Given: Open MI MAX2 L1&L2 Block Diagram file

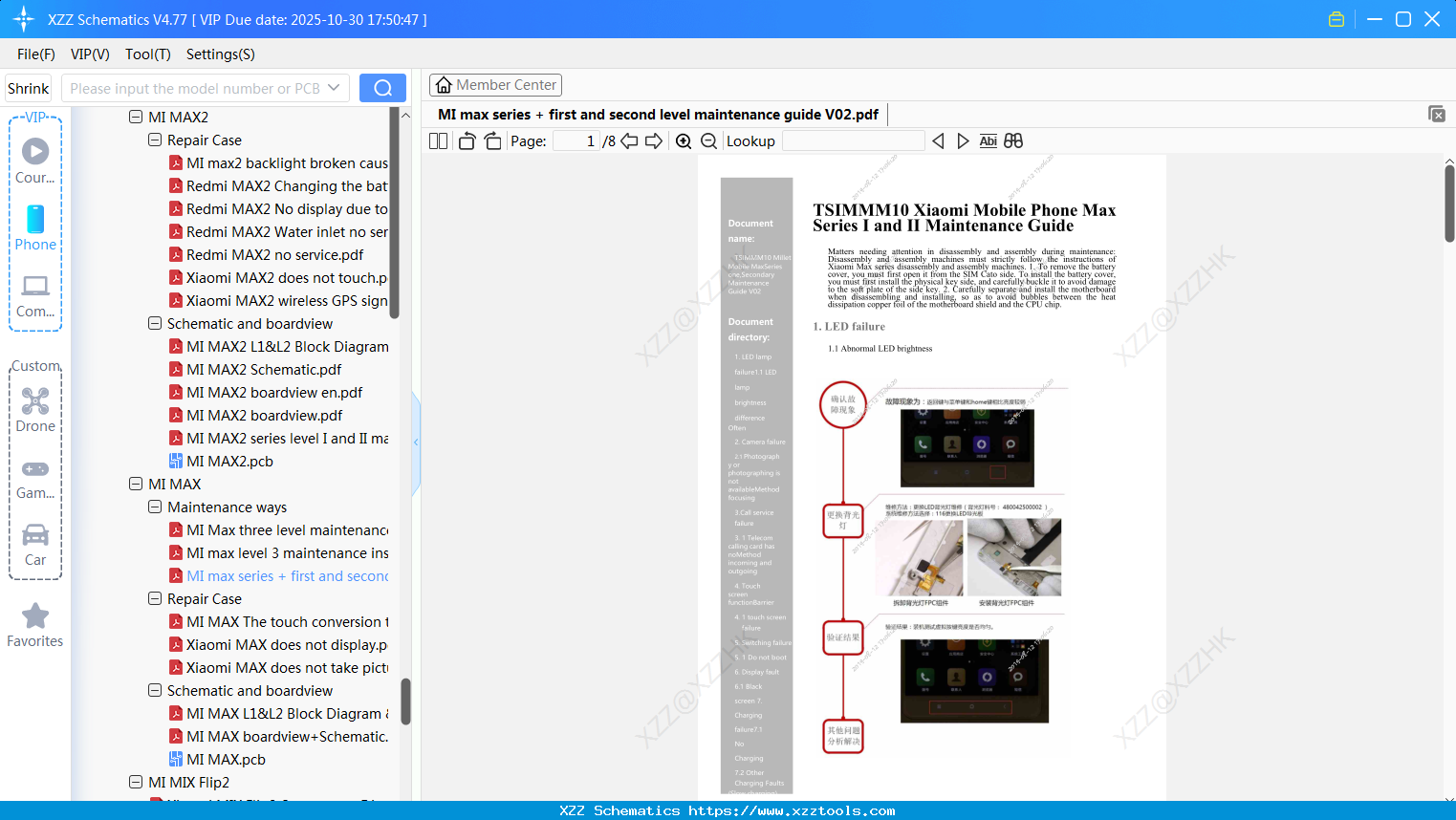Looking at the screenshot, I should click(x=288, y=346).
